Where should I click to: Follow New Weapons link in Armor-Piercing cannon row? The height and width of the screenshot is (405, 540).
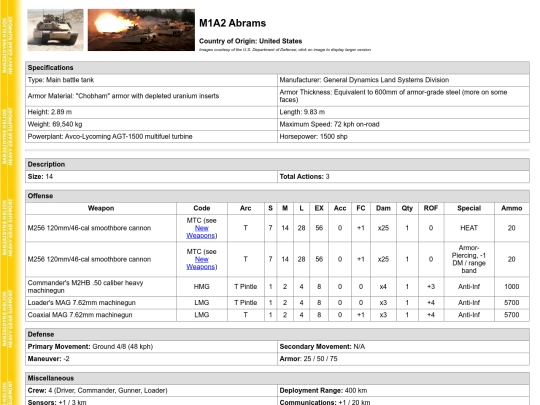pos(201,263)
